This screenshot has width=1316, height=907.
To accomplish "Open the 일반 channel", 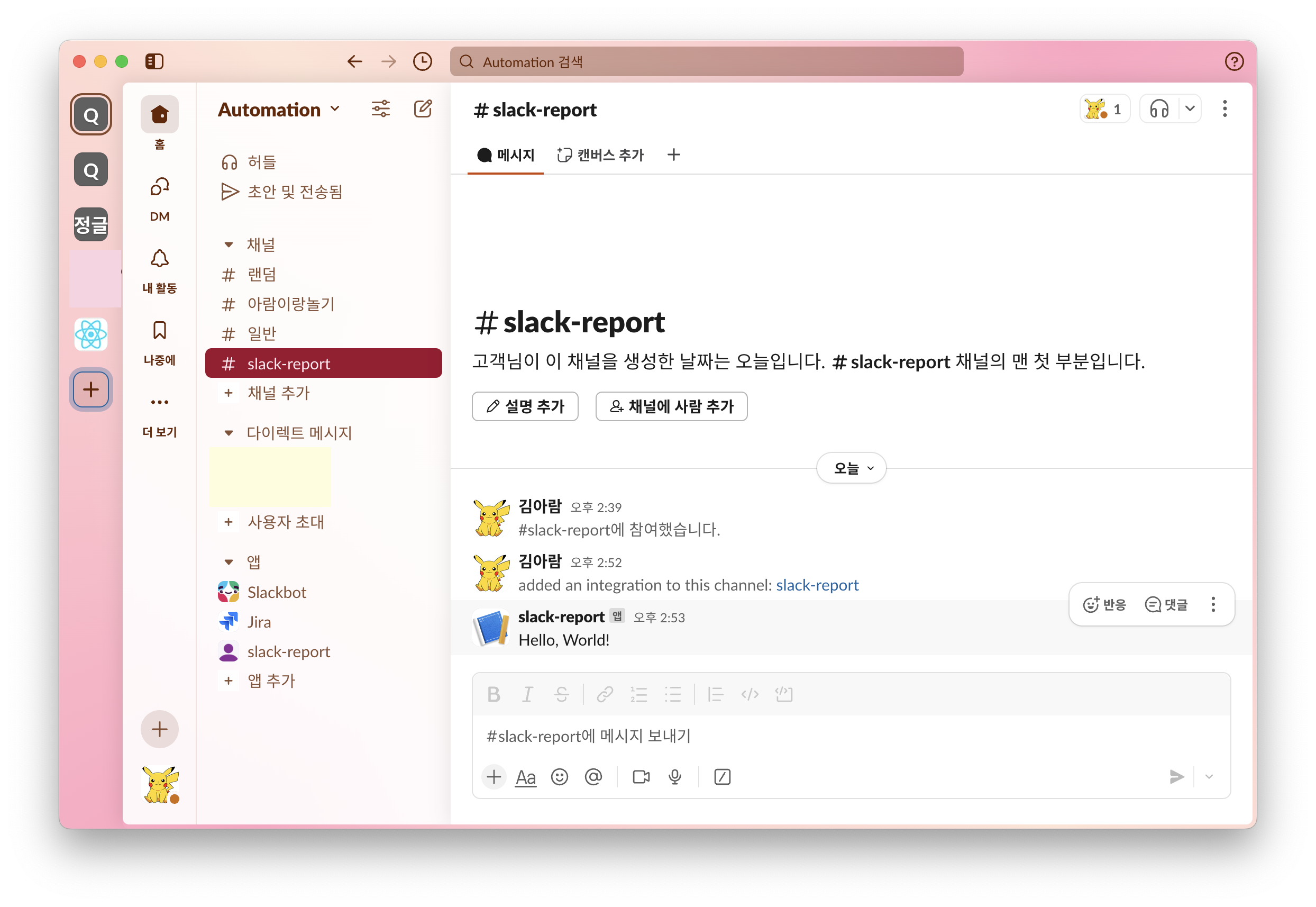I will [x=262, y=333].
